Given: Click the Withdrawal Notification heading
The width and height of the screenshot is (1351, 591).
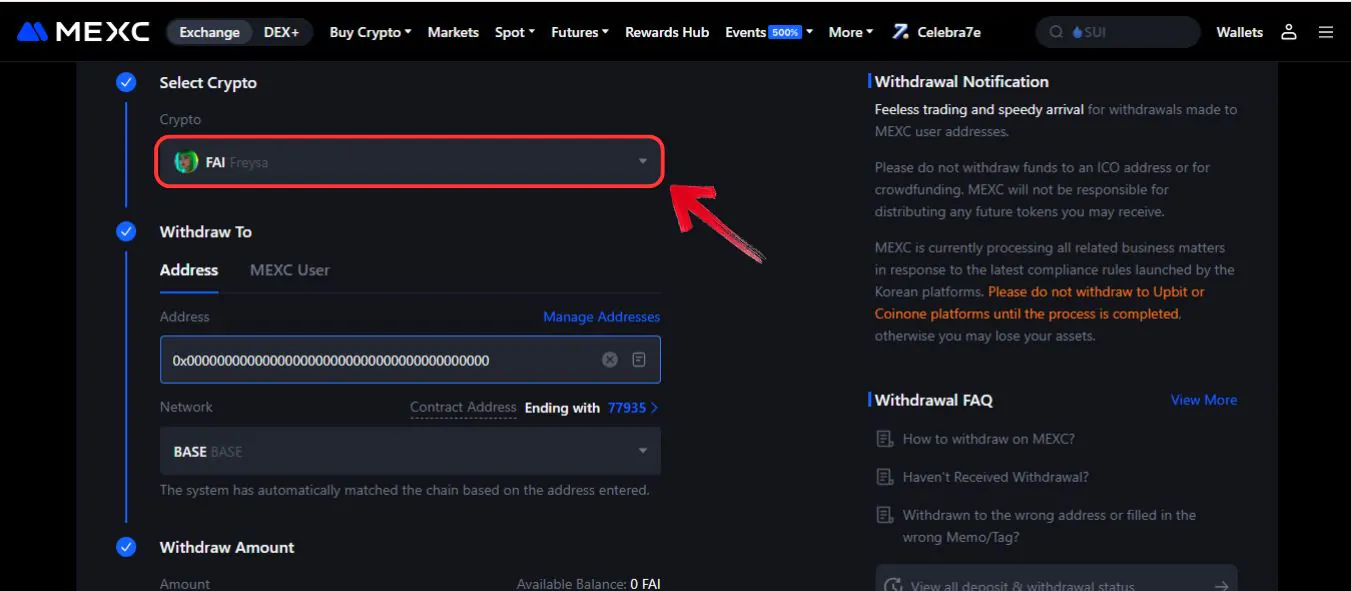Looking at the screenshot, I should (962, 82).
